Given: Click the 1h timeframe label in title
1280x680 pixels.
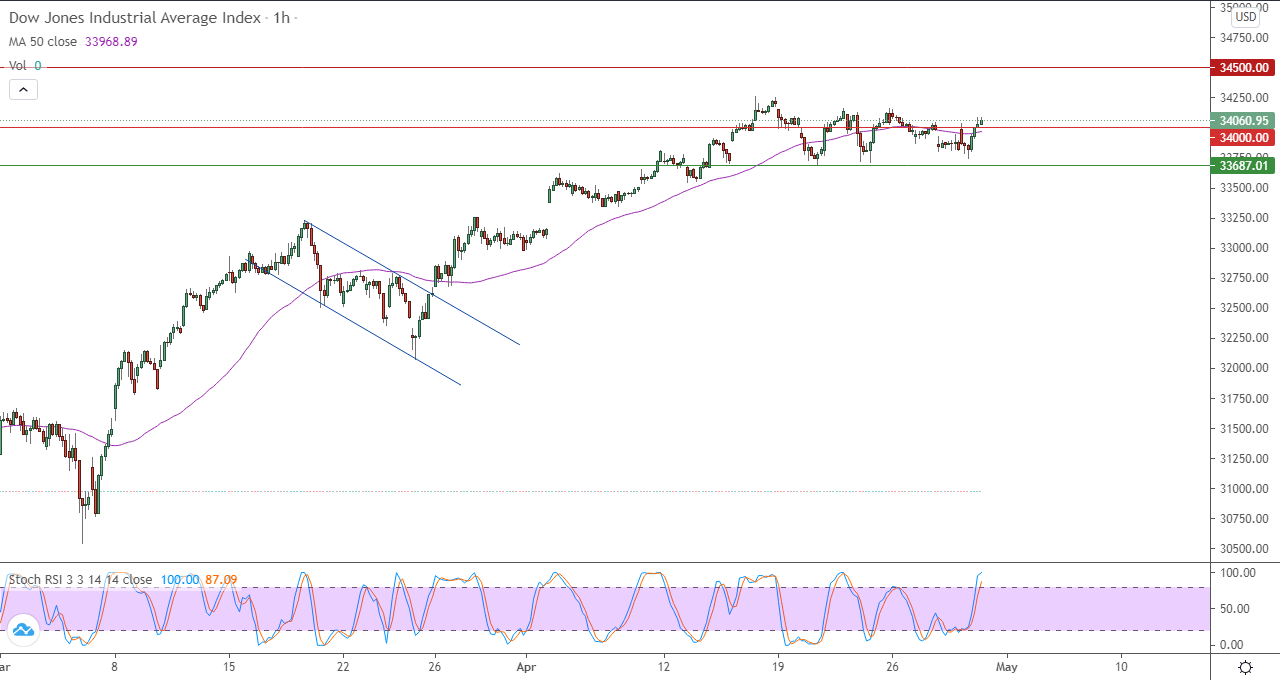Looking at the screenshot, I should point(281,18).
